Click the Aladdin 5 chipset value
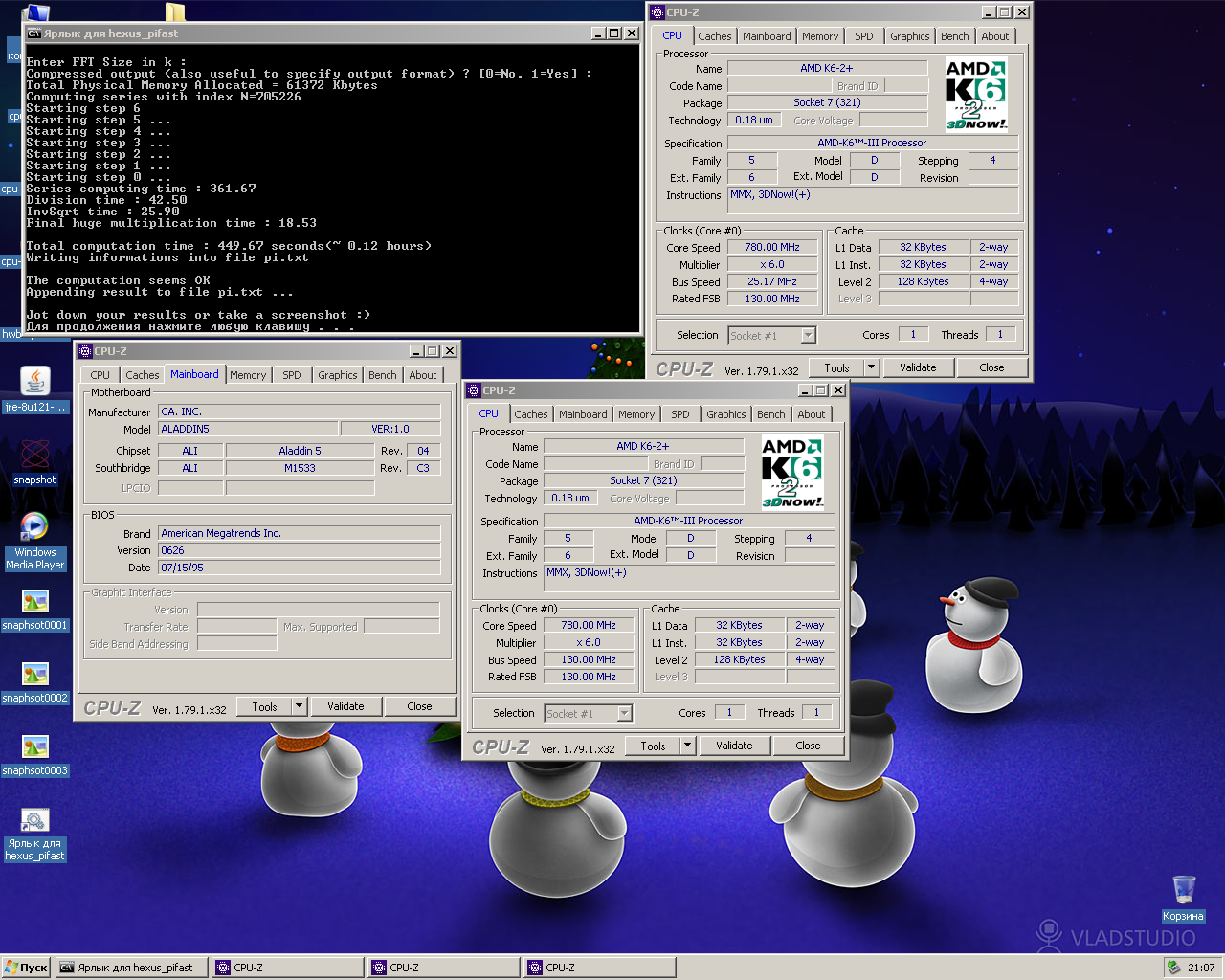Image resolution: width=1225 pixels, height=980 pixels. pyautogui.click(x=300, y=451)
